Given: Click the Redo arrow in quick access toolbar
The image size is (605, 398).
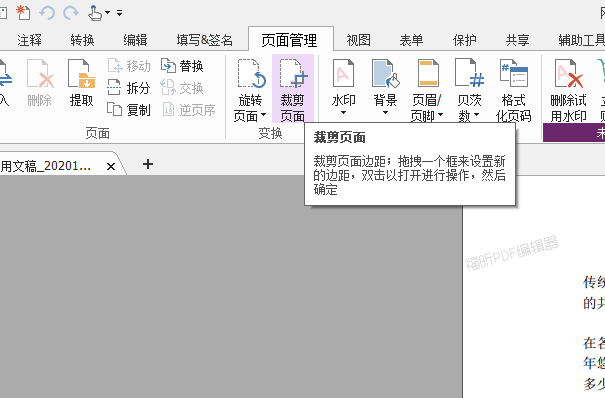Looking at the screenshot, I should [x=71, y=13].
